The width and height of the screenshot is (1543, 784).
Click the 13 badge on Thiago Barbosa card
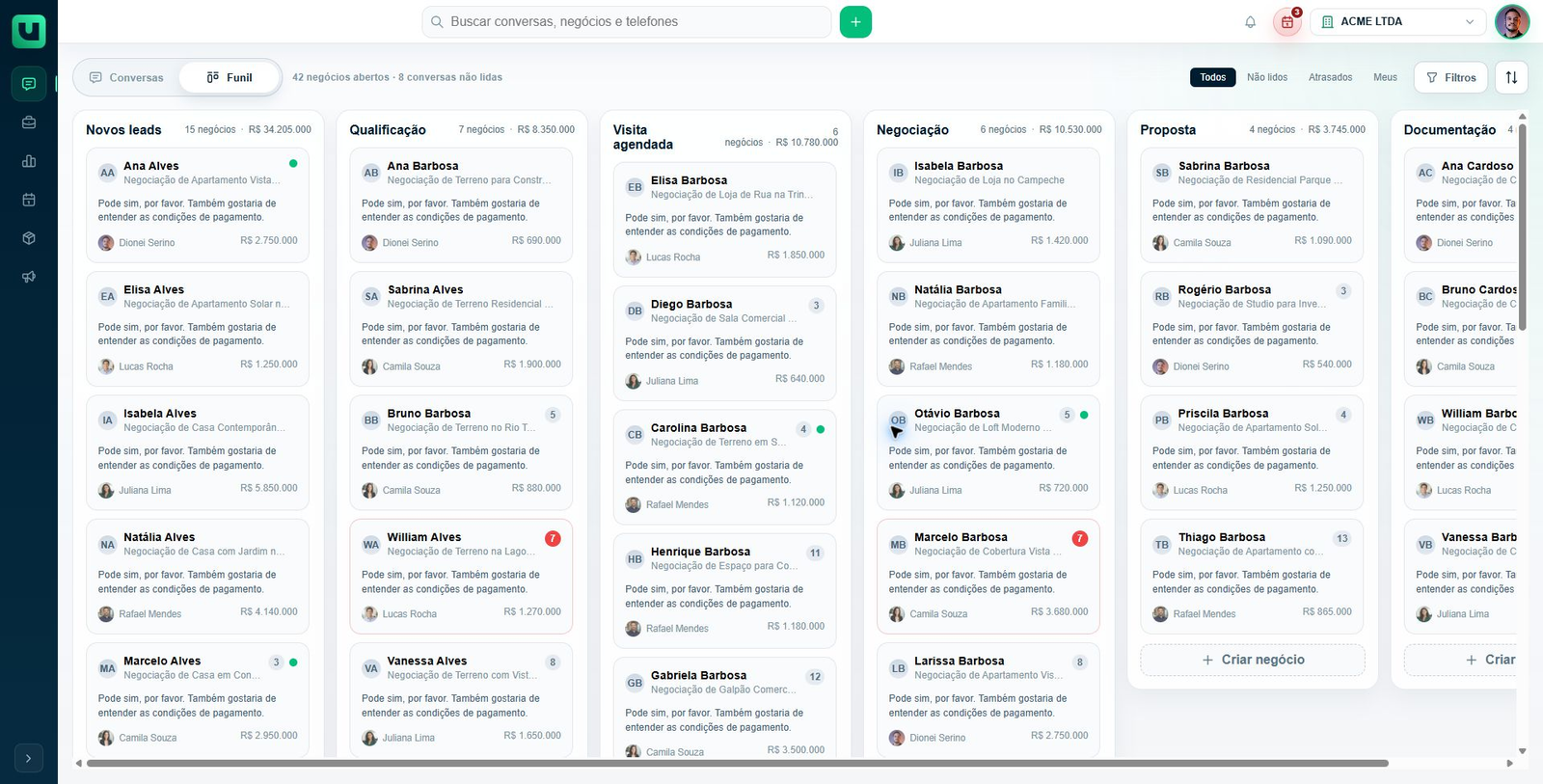click(x=1342, y=538)
